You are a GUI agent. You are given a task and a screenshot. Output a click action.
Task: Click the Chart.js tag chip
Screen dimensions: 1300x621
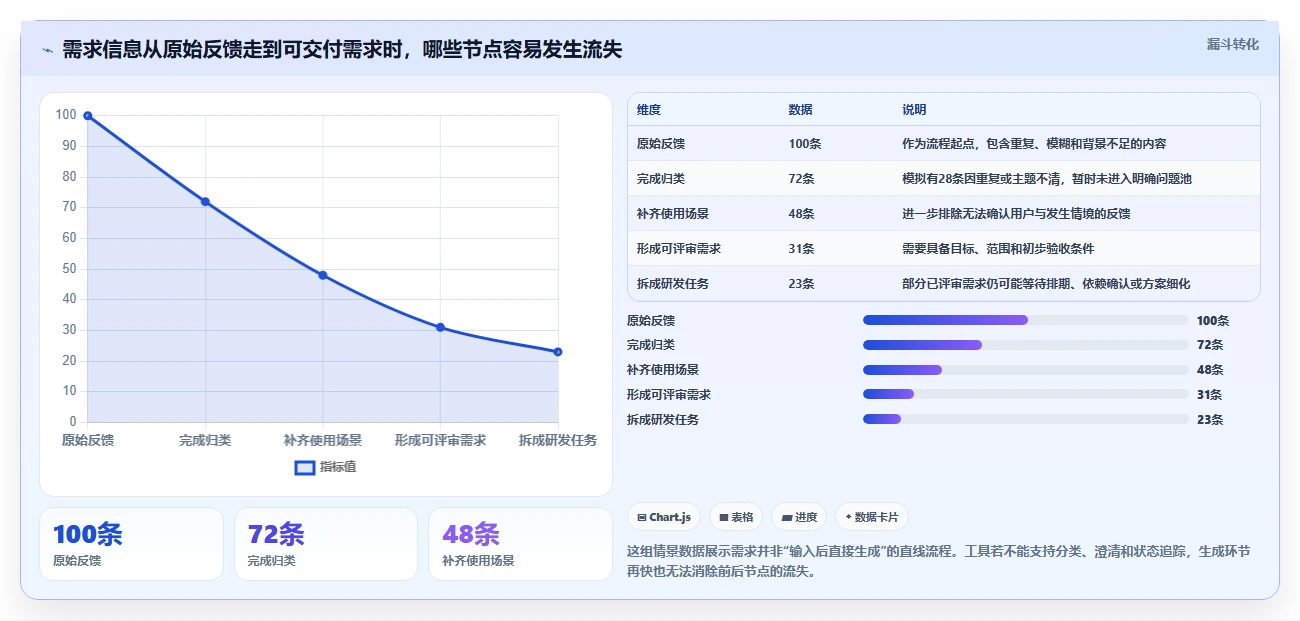pyautogui.click(x=665, y=517)
